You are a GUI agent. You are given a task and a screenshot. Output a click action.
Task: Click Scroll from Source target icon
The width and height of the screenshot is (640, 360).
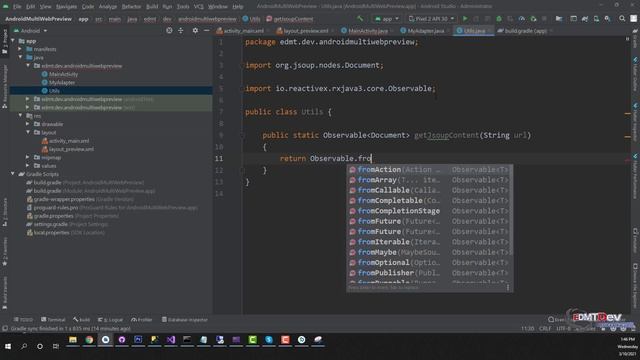tap(169, 31)
